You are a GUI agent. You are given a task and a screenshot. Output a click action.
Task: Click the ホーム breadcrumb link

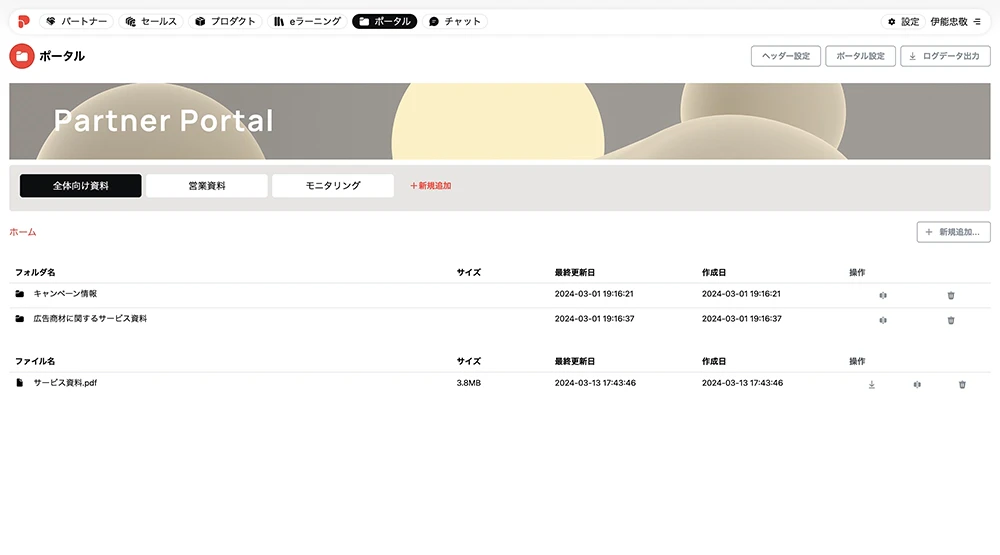pyautogui.click(x=23, y=232)
